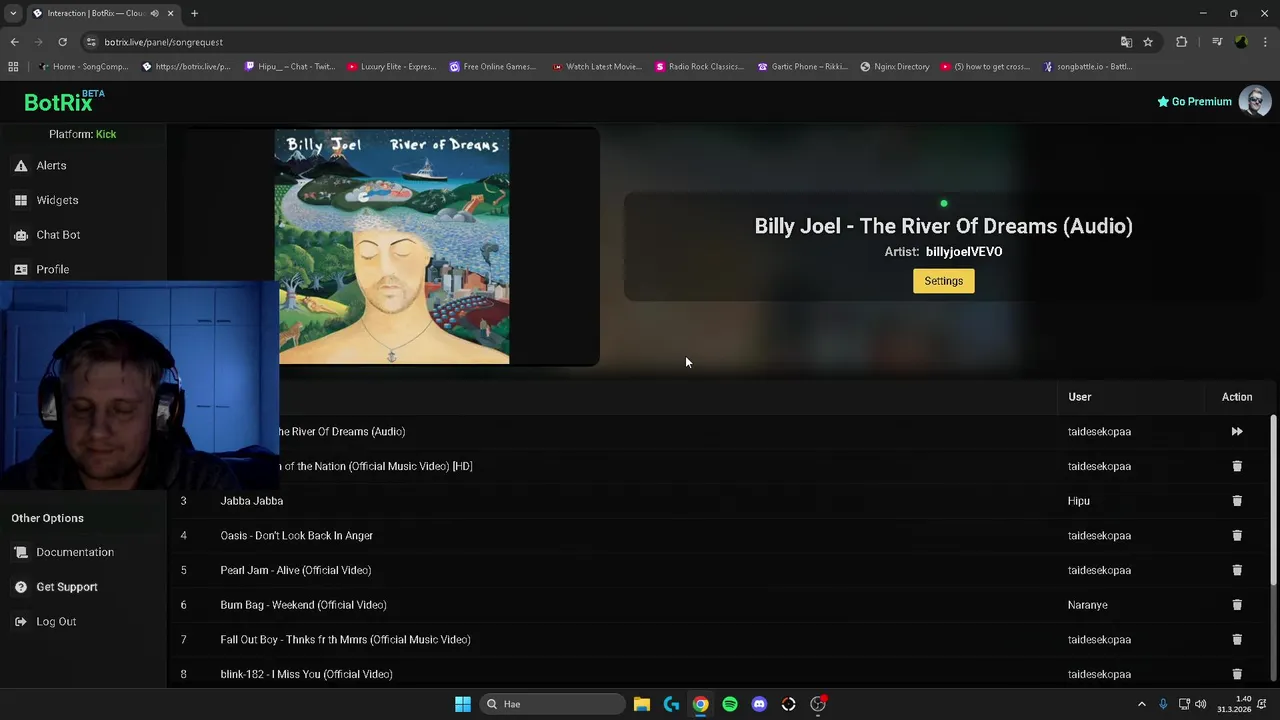Click the BotRix BETA logo
The height and width of the screenshot is (720, 1280).
64,101
